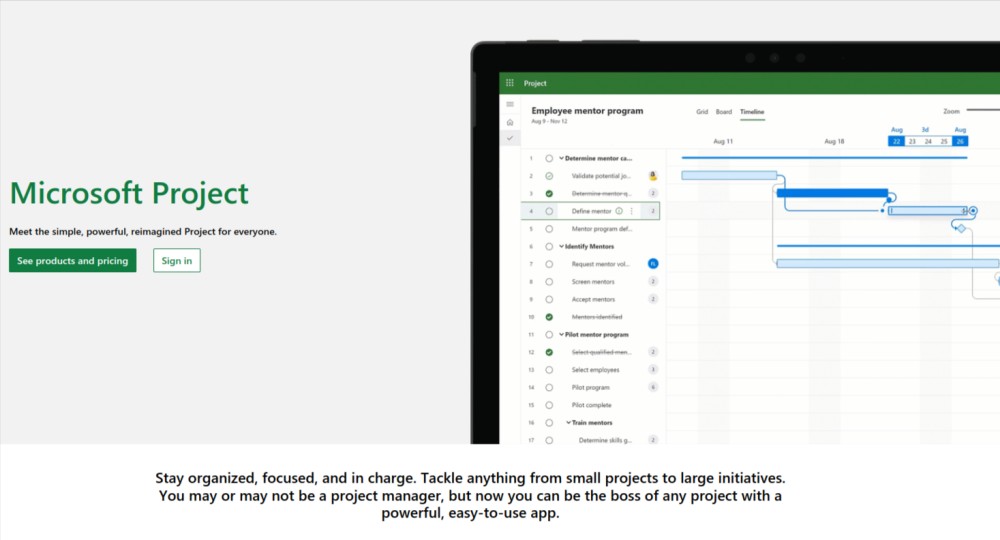Screen dimensions: 1000x540
Task: Mark Mentor program def... task complete
Action: (x=549, y=229)
